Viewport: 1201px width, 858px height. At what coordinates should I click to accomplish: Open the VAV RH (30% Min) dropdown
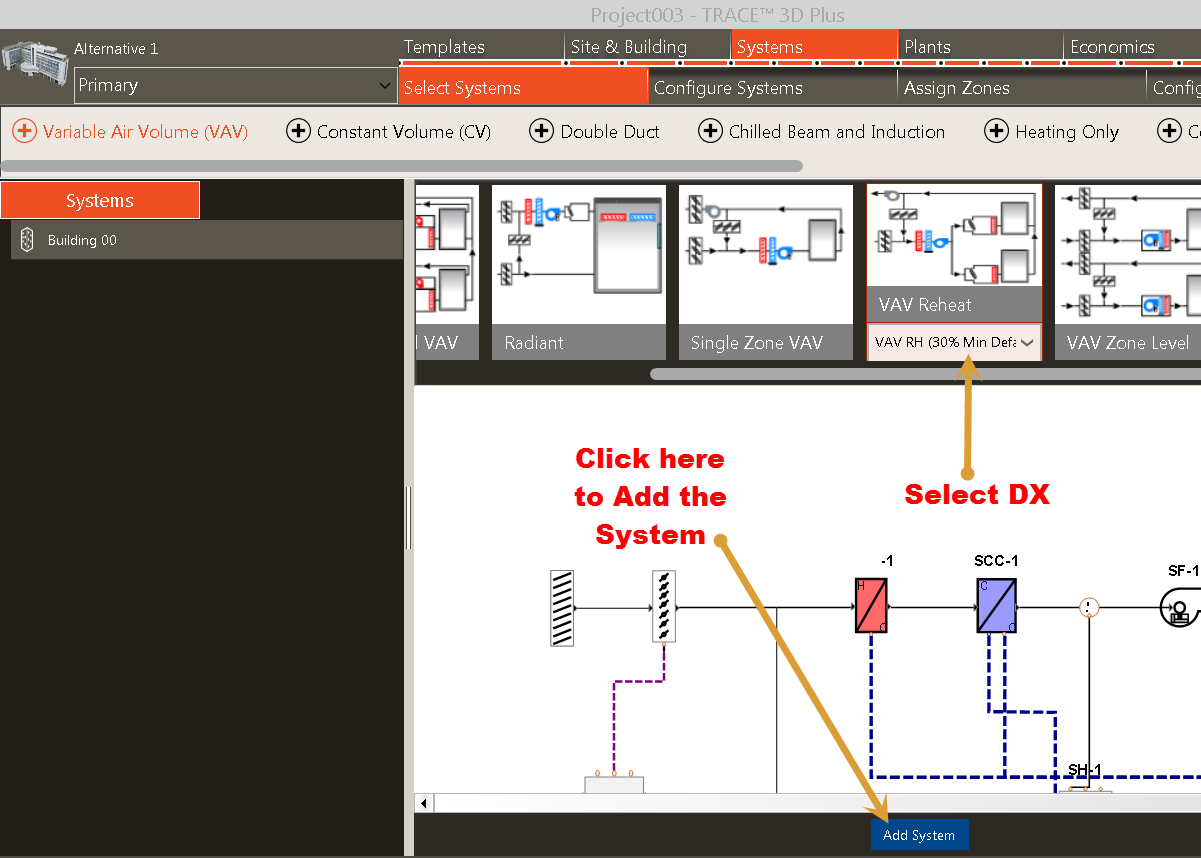(954, 342)
